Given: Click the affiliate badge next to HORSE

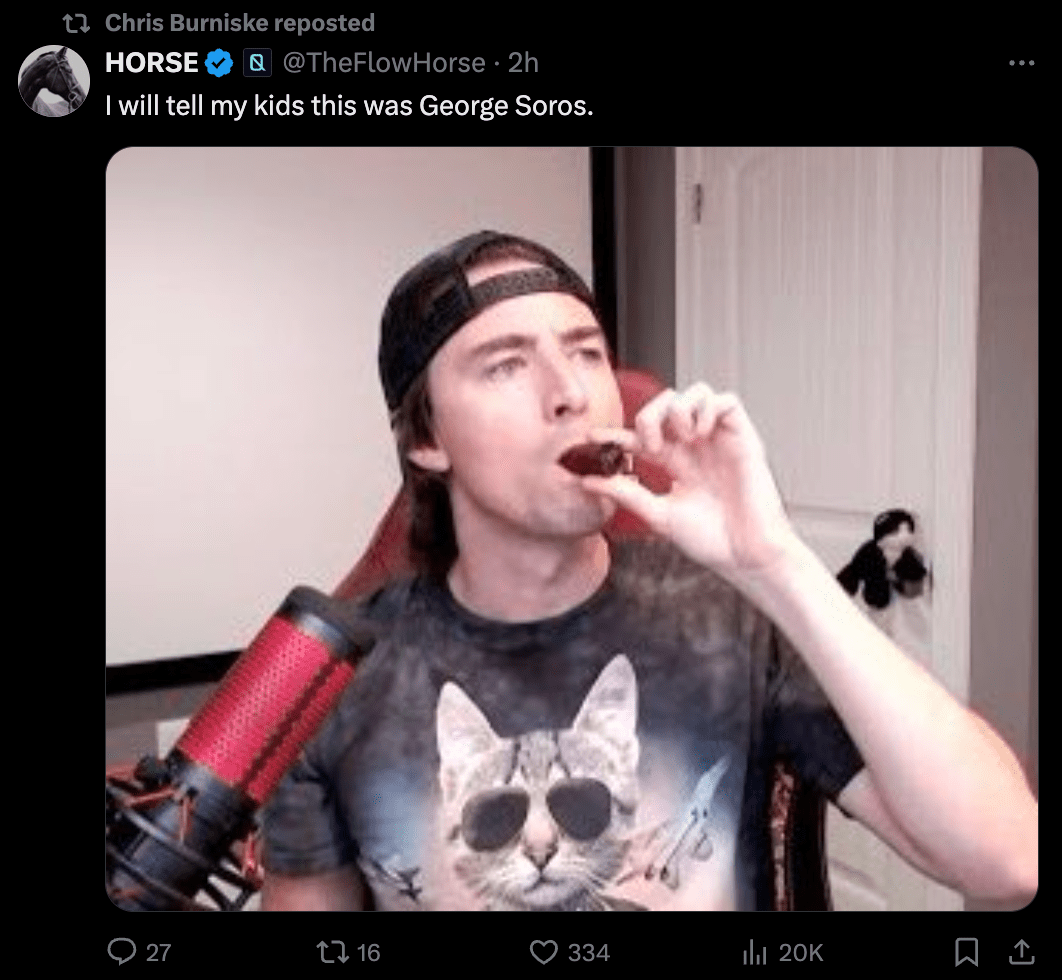Looking at the screenshot, I should click(x=258, y=64).
